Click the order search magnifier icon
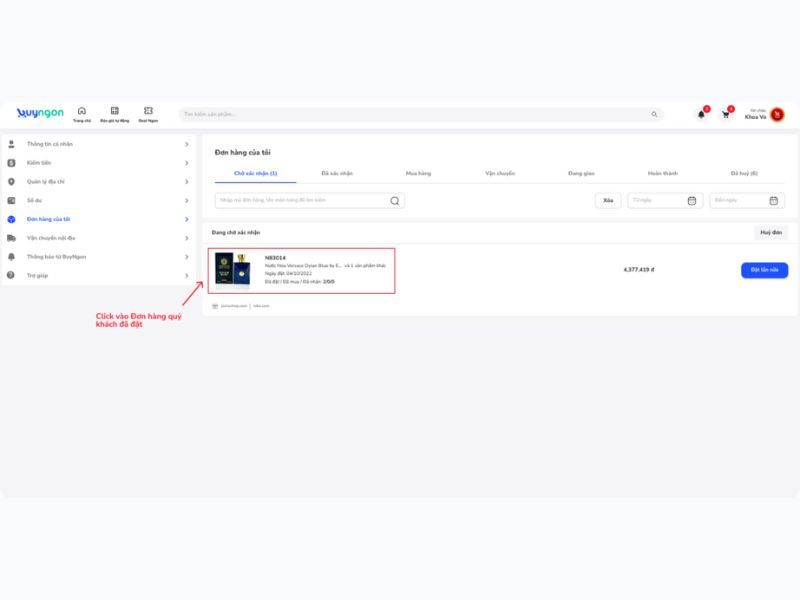 click(x=394, y=201)
